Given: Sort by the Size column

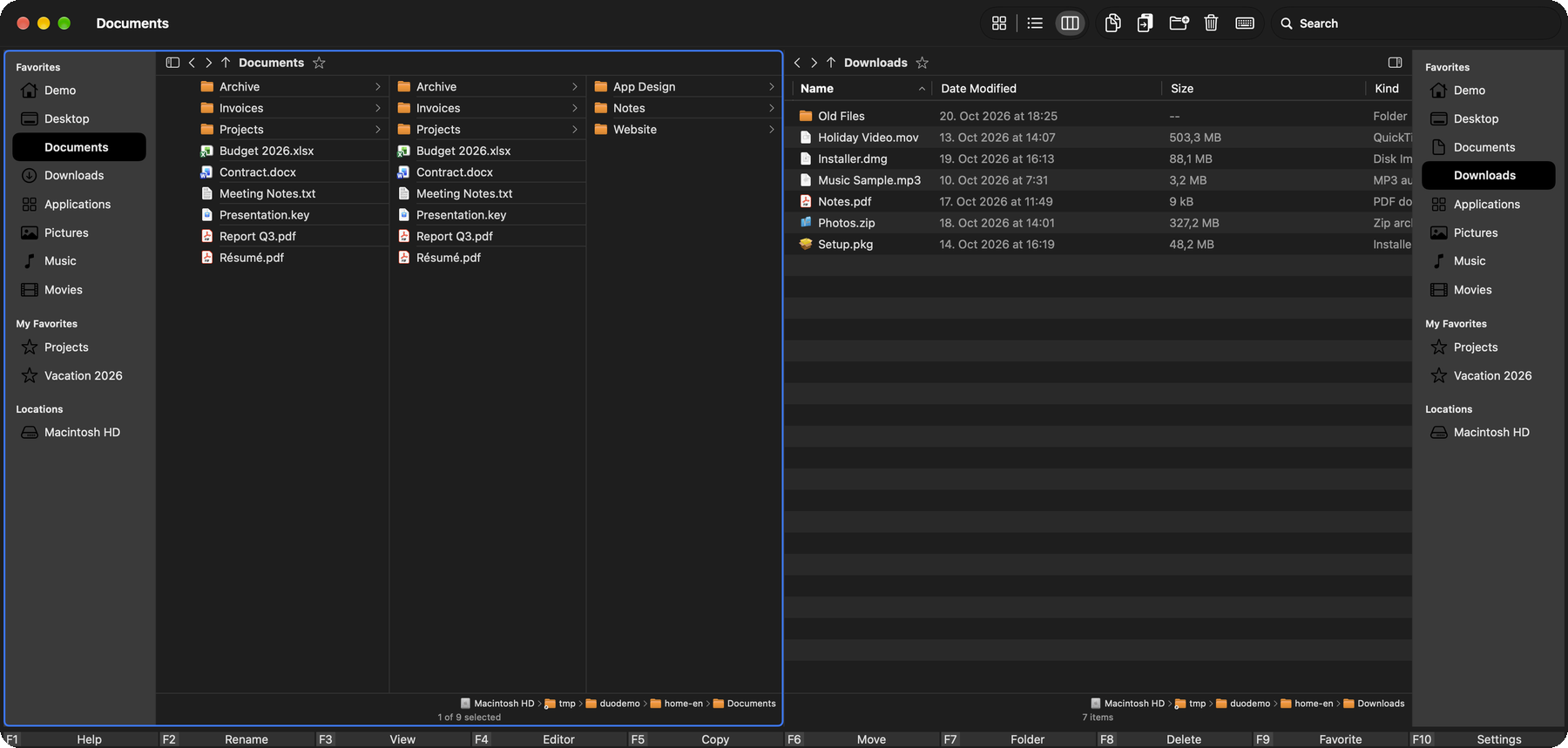Looking at the screenshot, I should [x=1263, y=89].
